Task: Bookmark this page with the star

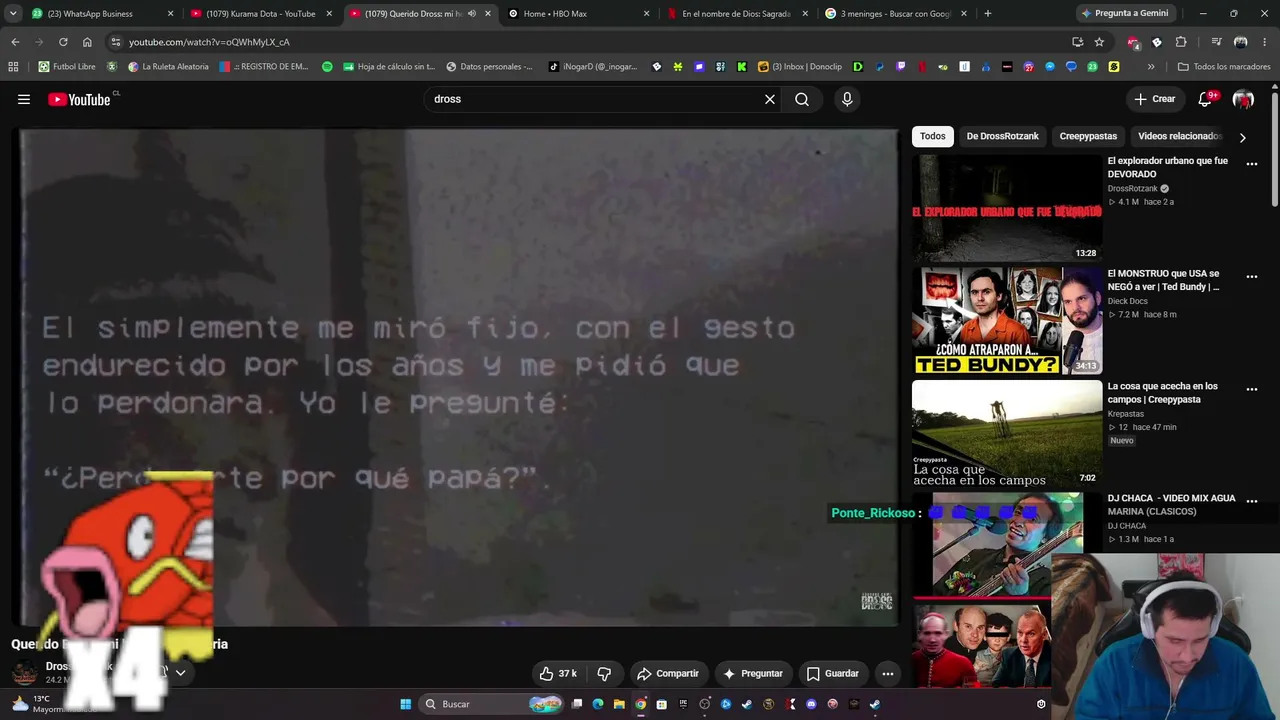Action: (1099, 42)
